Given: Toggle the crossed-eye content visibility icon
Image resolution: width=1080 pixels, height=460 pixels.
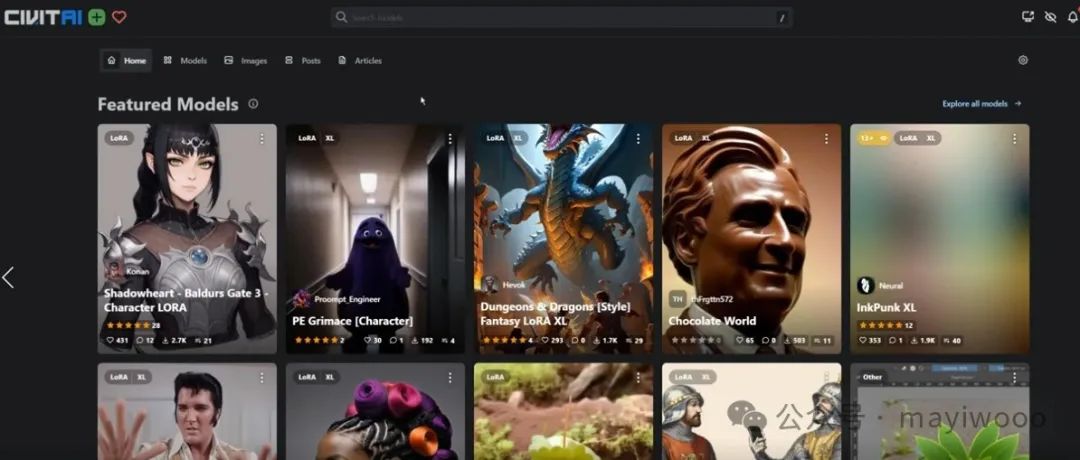Looking at the screenshot, I should pyautogui.click(x=1050, y=17).
